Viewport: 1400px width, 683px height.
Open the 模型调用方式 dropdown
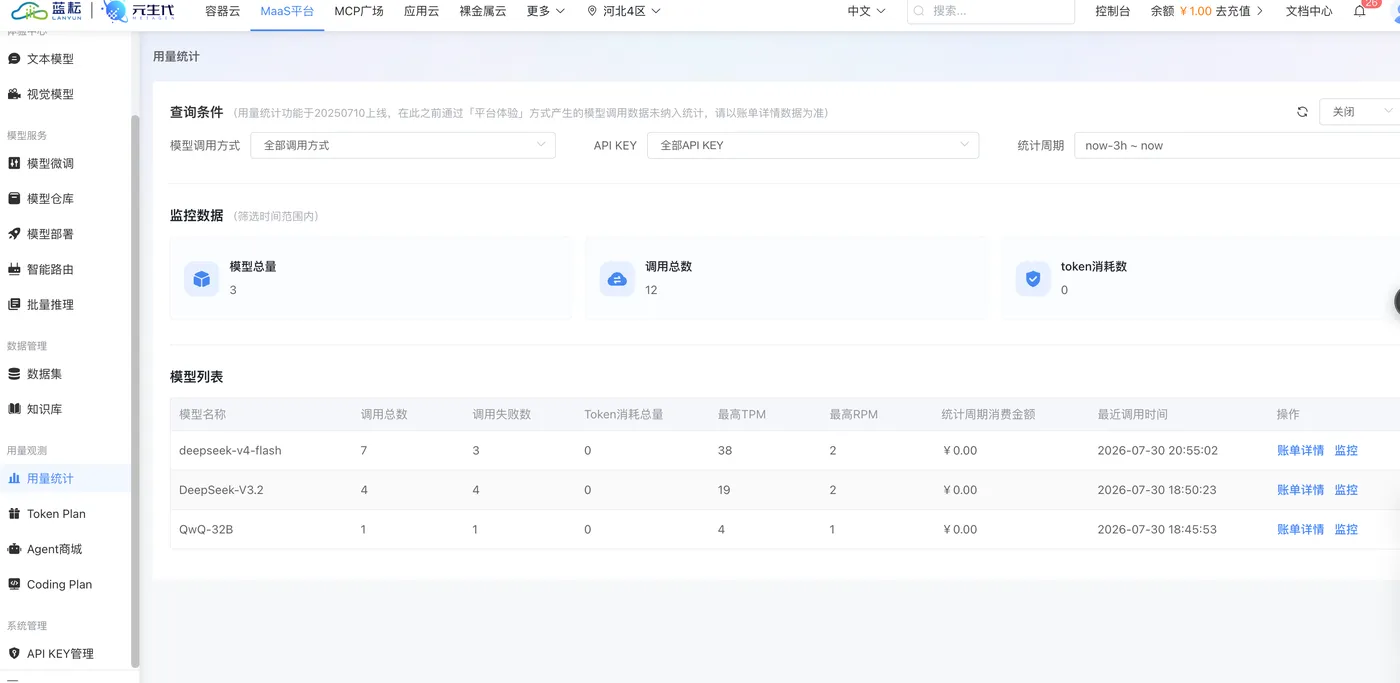403,145
